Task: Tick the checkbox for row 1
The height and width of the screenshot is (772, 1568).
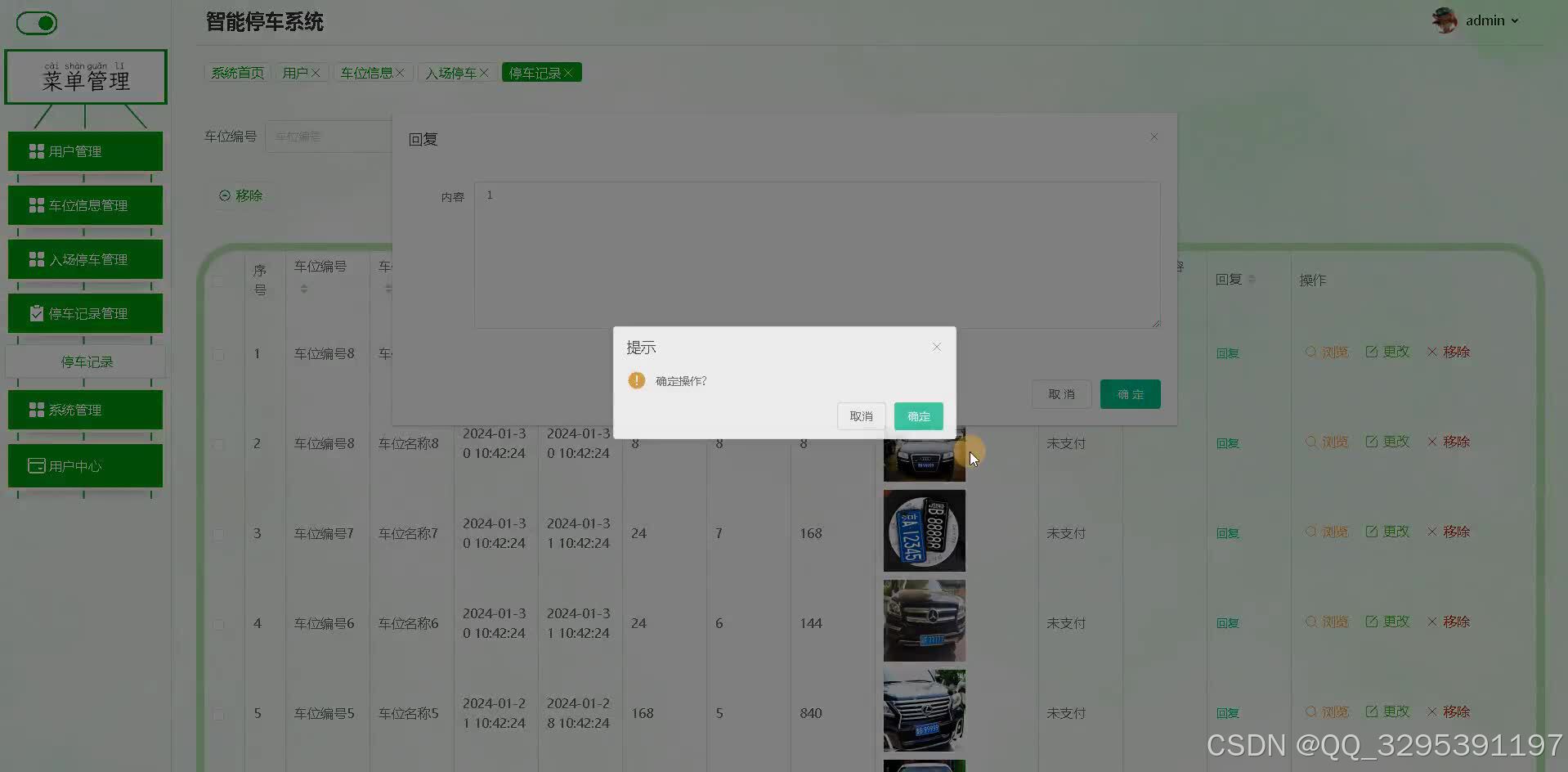Action: pyautogui.click(x=218, y=354)
